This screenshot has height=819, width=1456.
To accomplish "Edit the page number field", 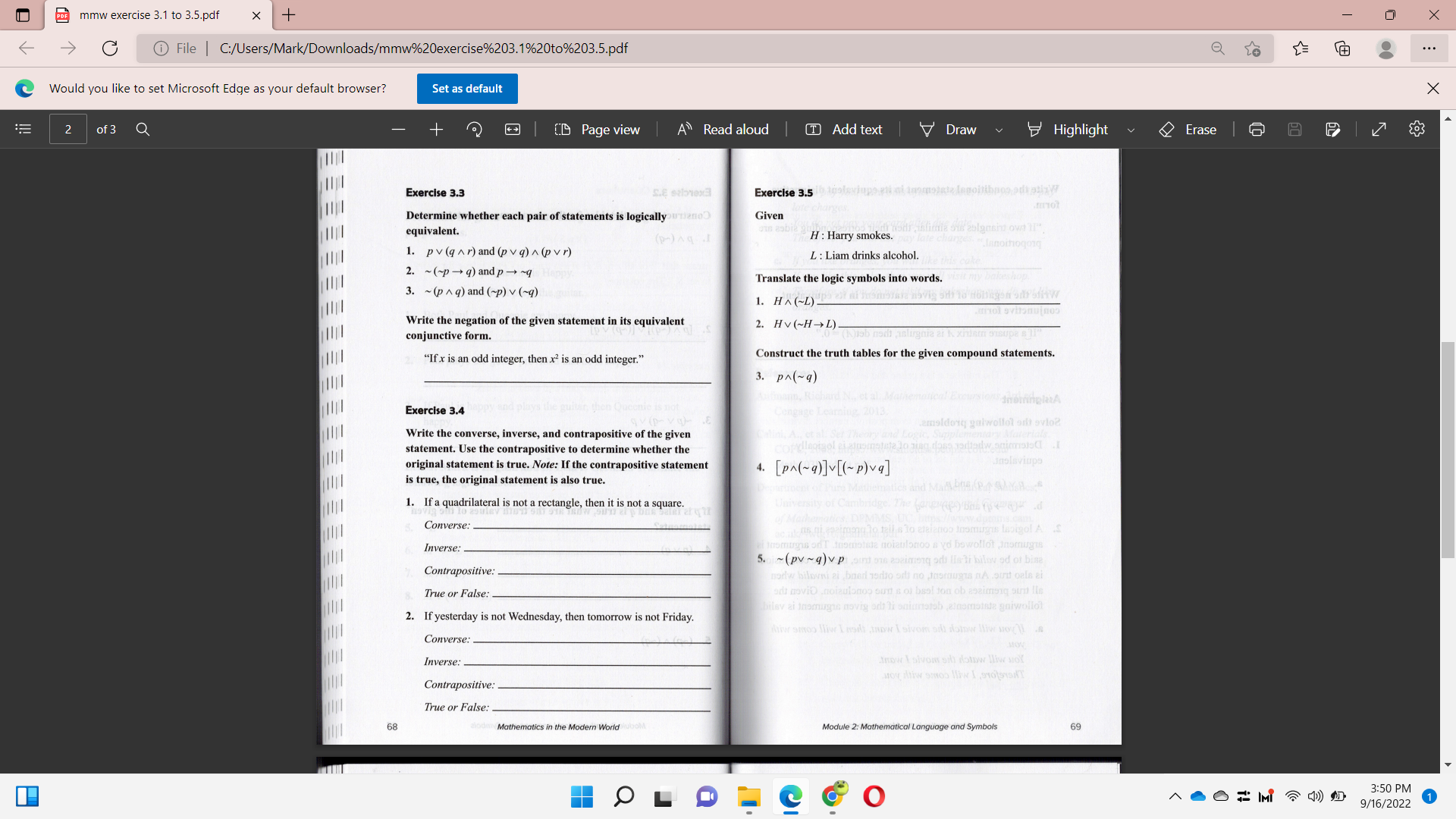I will pos(67,129).
